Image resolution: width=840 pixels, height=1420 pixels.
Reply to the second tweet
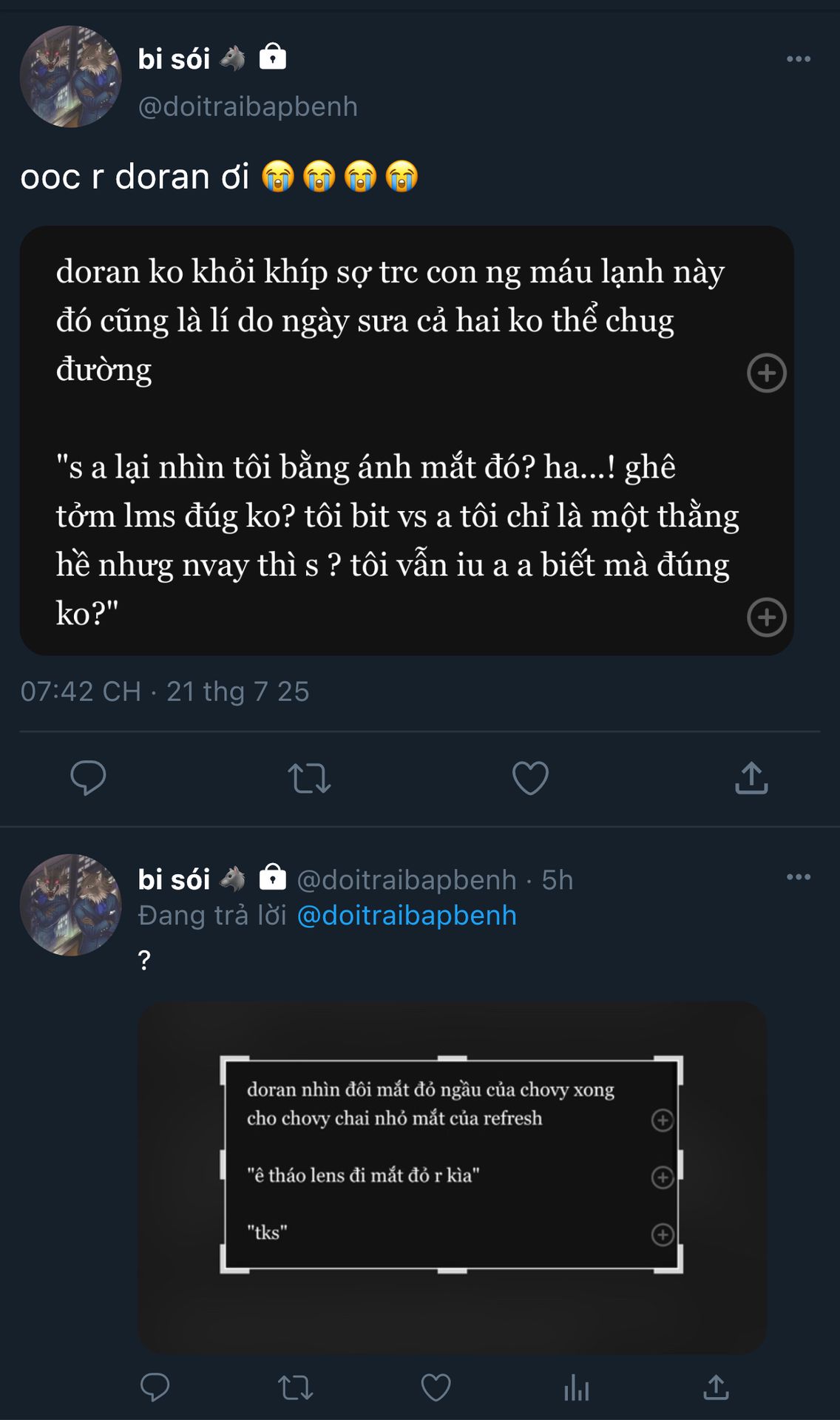(155, 1387)
